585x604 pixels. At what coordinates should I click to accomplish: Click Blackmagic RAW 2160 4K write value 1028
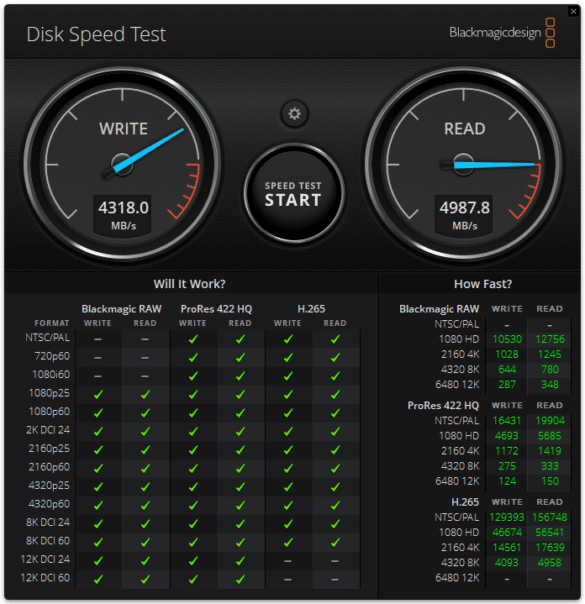tap(507, 354)
